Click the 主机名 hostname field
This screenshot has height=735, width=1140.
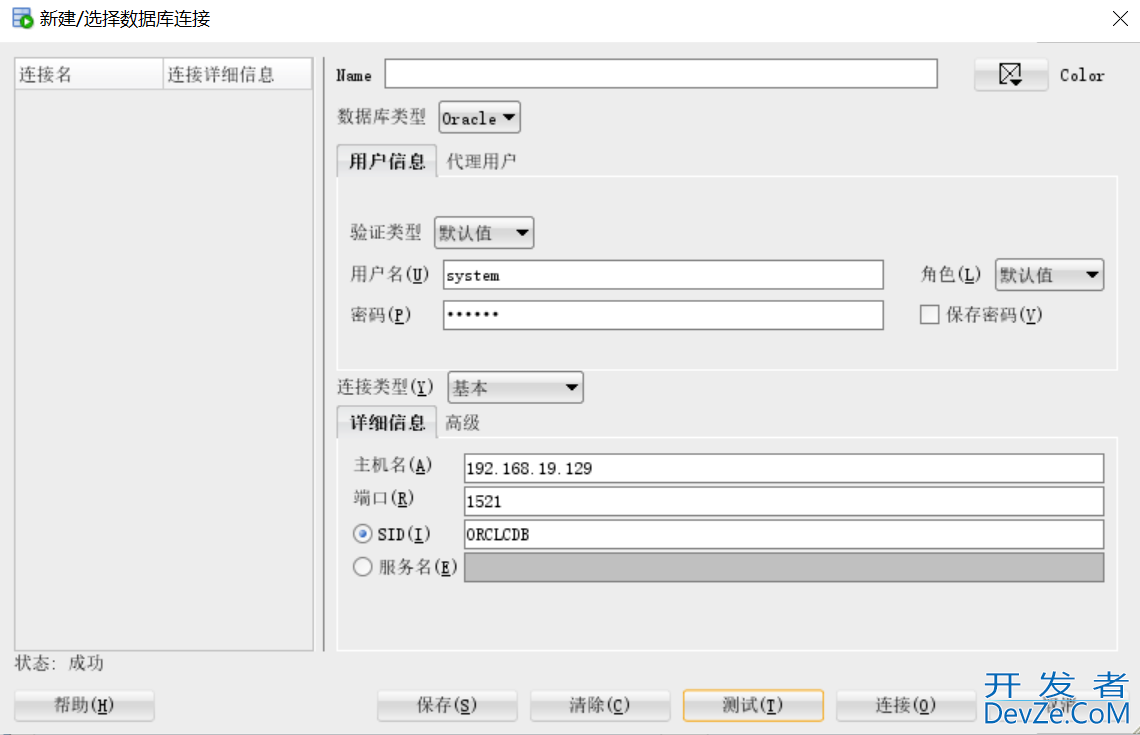pyautogui.click(x=783, y=468)
